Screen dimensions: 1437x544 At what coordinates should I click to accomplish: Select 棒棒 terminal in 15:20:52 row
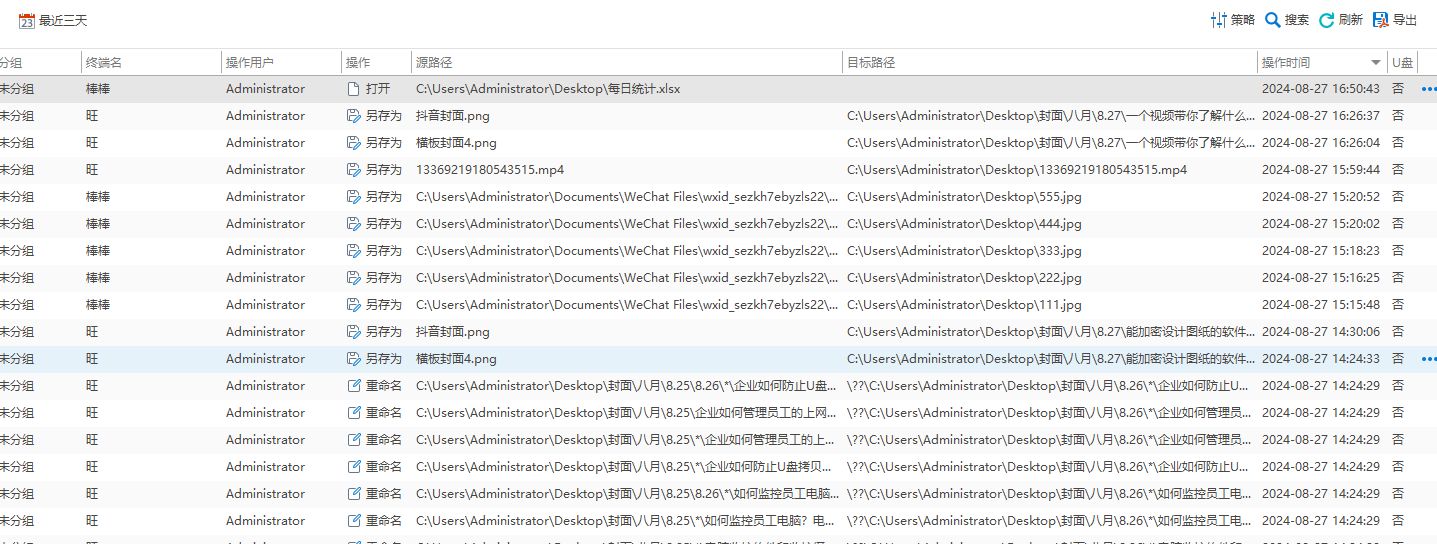98,197
